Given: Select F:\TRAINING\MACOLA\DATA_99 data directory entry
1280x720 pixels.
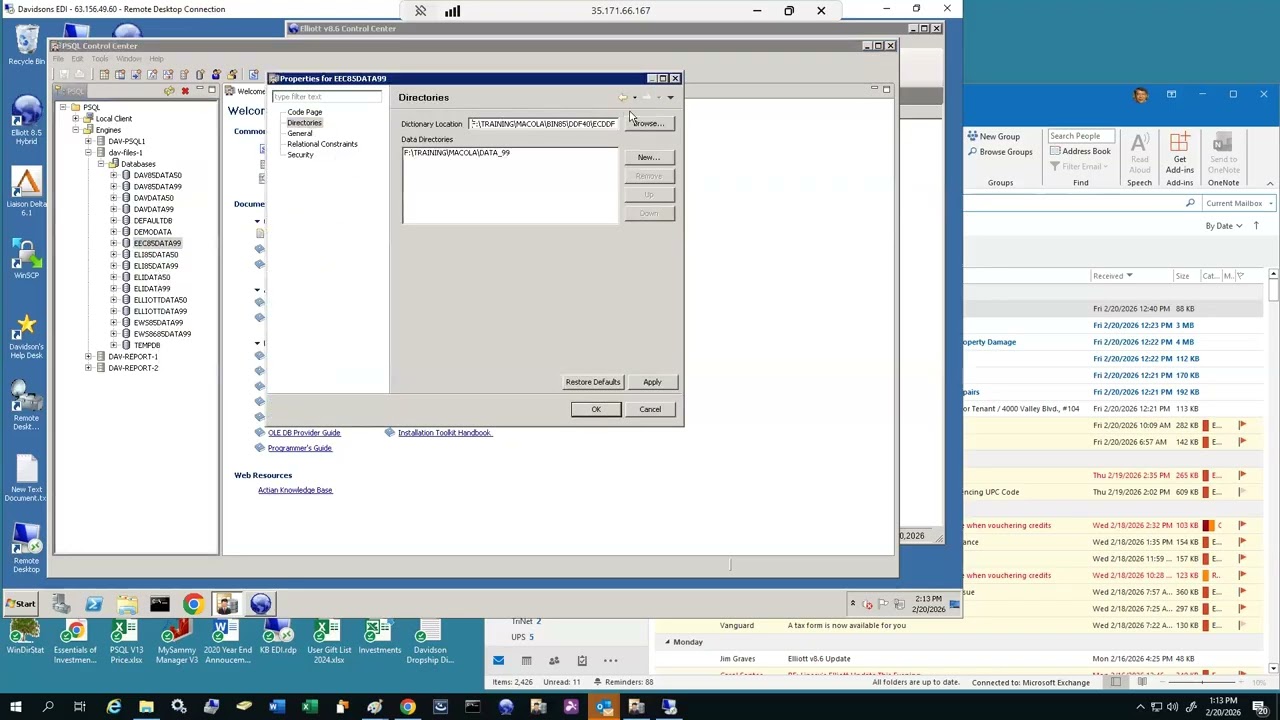Looking at the screenshot, I should point(457,153).
